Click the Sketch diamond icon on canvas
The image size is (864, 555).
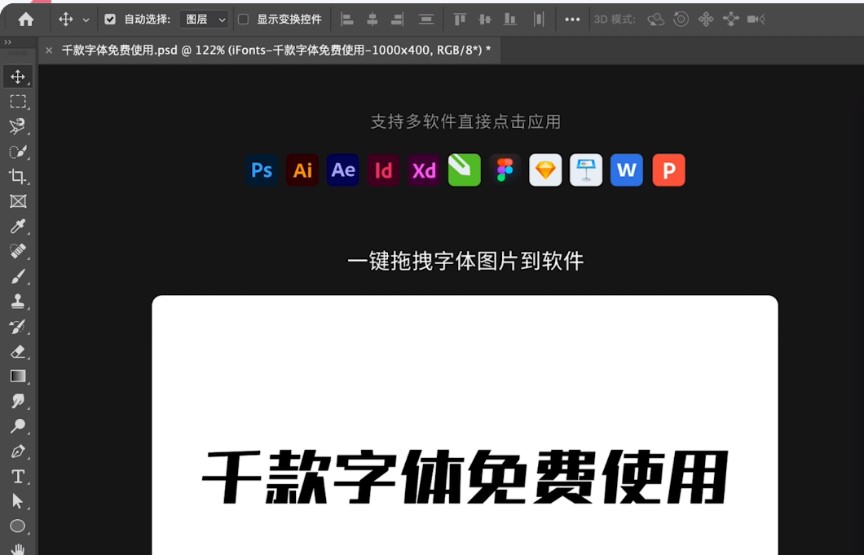(546, 170)
